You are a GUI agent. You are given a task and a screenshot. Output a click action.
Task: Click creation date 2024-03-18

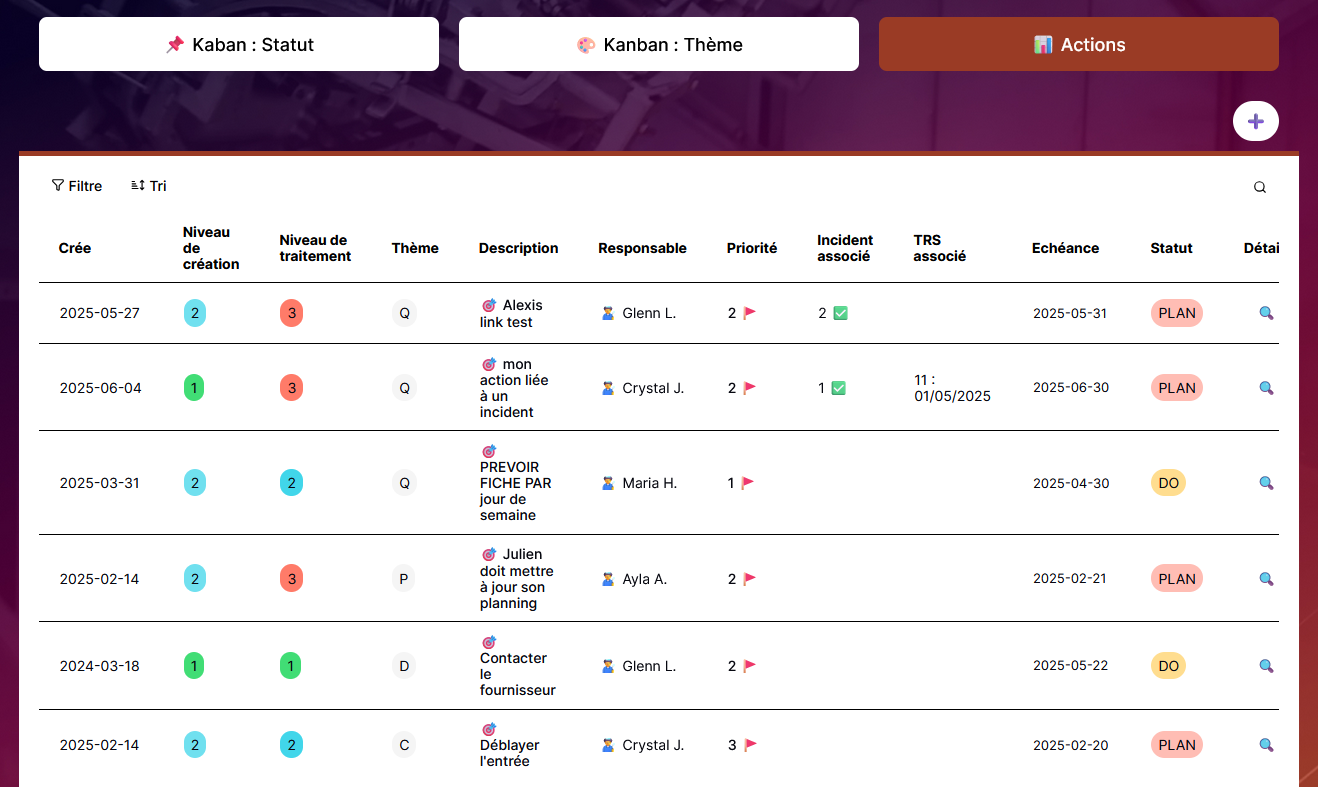pyautogui.click(x=99, y=666)
